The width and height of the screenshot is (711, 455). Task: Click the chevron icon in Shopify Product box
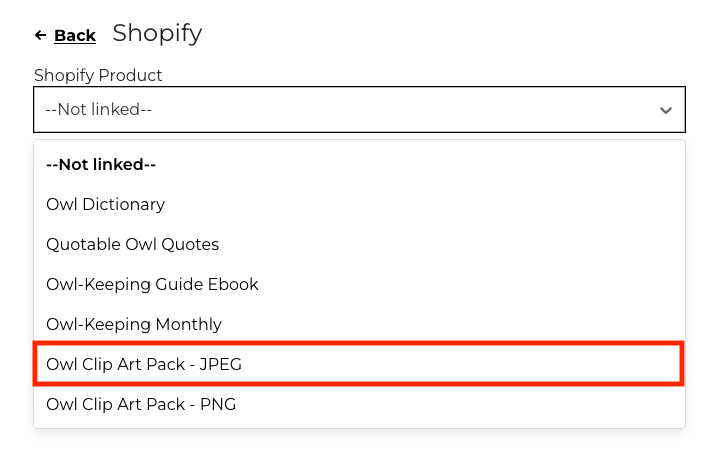[665, 110]
